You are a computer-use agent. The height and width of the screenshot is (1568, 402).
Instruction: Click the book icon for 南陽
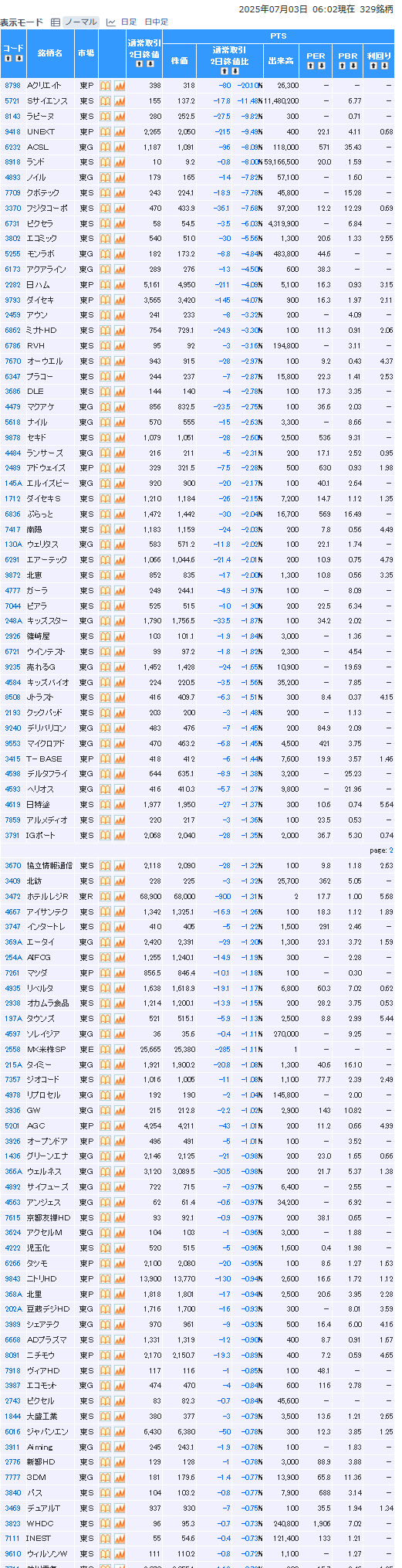(106, 530)
